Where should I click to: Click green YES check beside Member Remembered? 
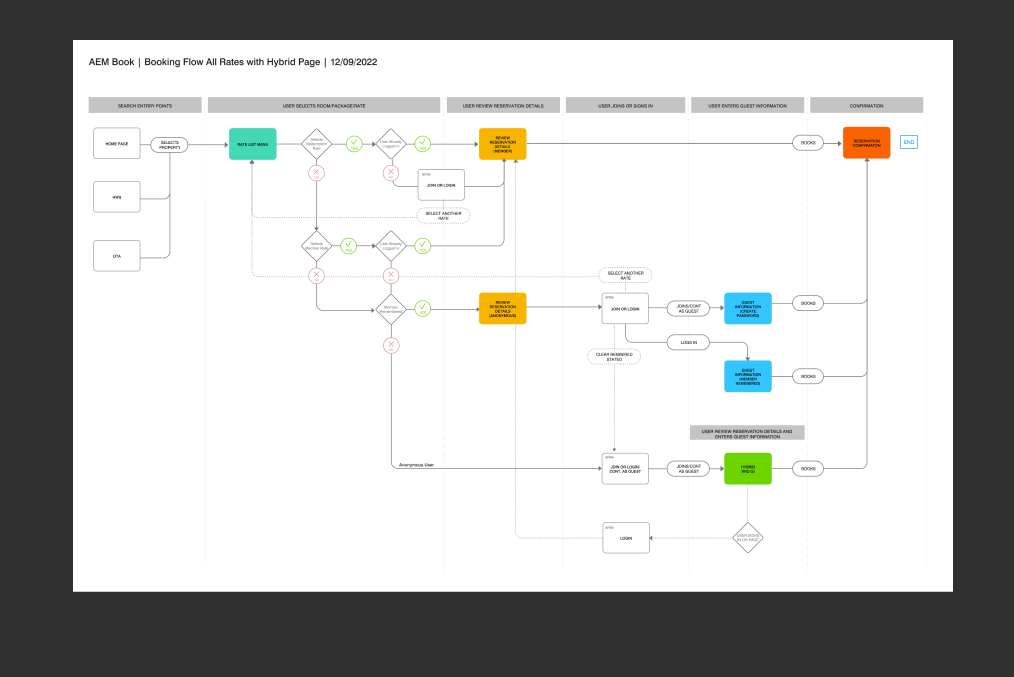point(423,309)
